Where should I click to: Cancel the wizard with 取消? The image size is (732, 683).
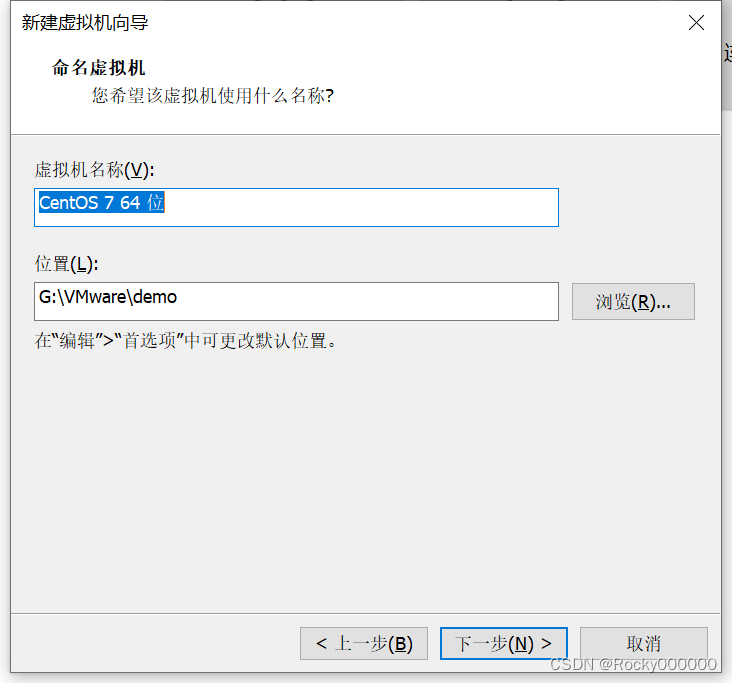[644, 643]
